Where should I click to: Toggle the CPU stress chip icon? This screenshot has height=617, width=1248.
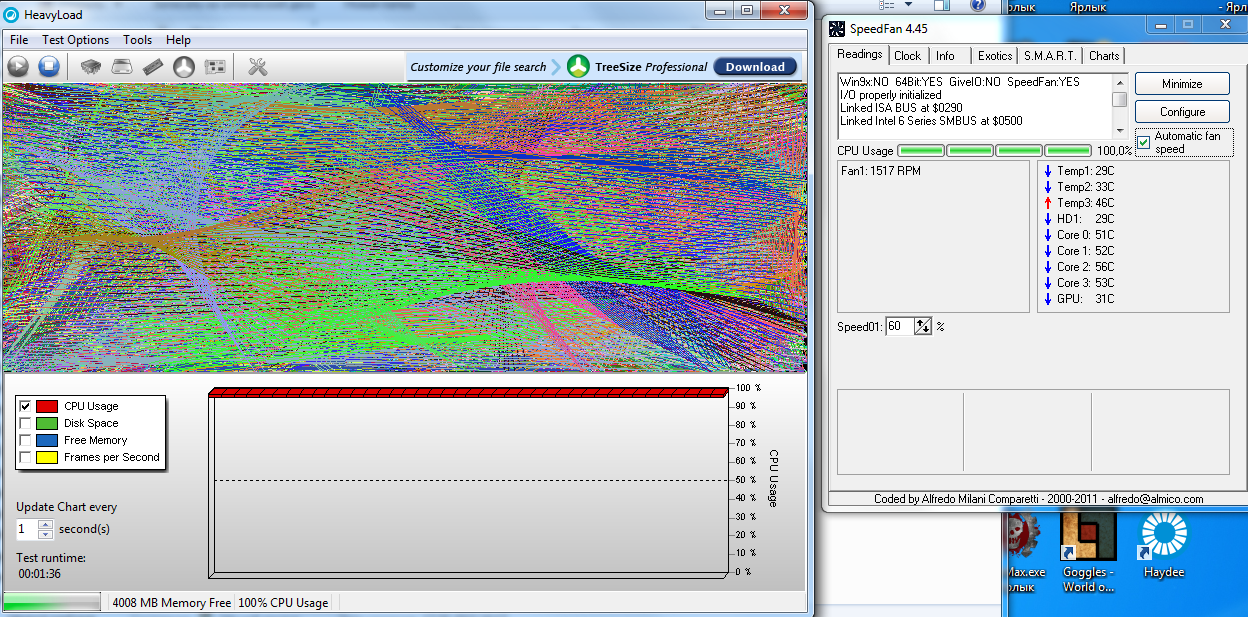point(90,67)
